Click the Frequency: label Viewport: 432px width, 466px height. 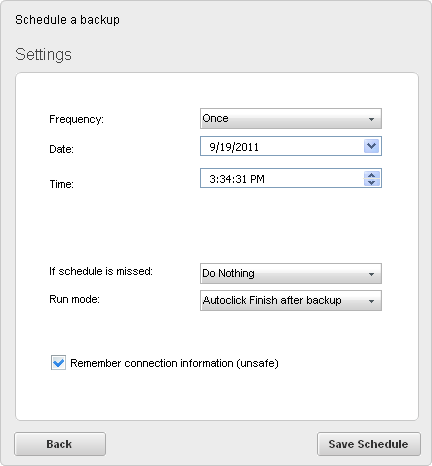[x=76, y=119]
